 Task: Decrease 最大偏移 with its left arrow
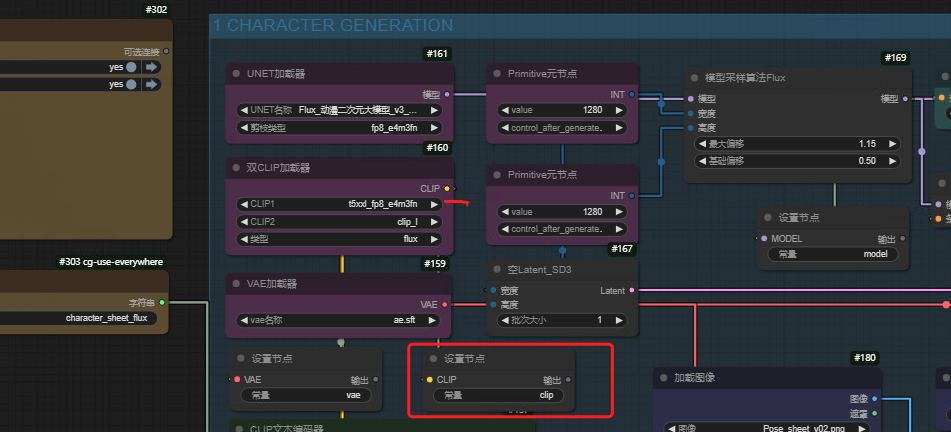[x=702, y=144]
